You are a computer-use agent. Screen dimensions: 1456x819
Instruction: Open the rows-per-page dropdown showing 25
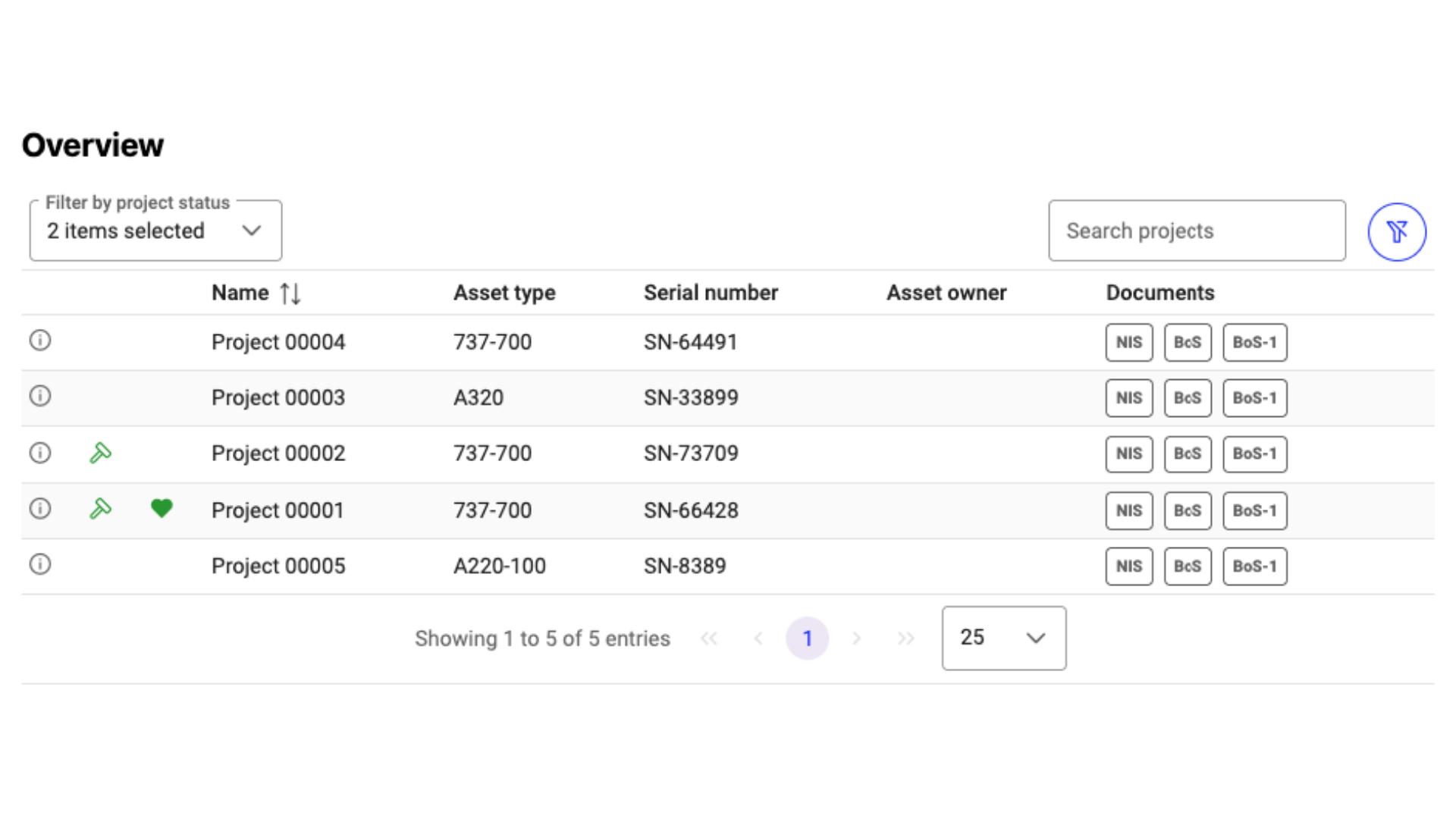1003,638
